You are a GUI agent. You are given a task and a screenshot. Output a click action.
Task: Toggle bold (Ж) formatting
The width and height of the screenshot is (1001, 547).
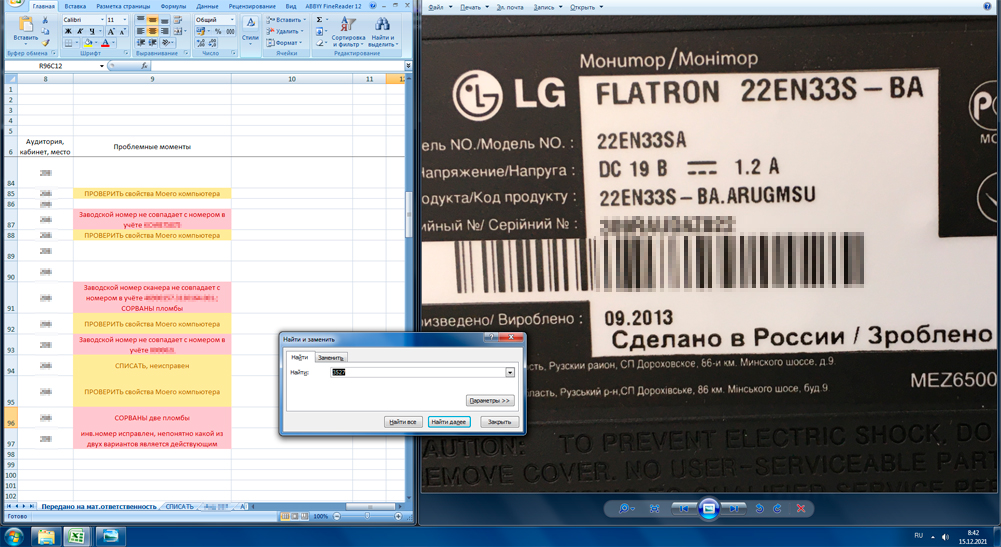tap(68, 31)
